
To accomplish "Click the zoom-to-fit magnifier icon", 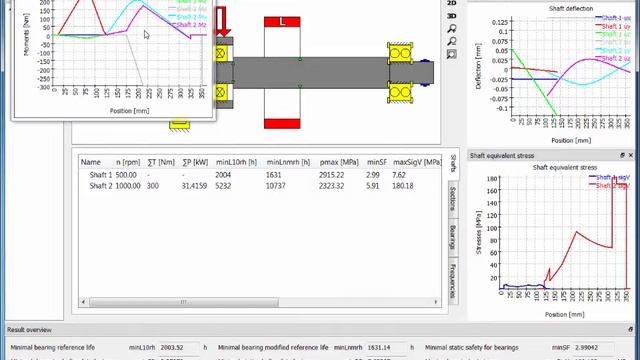I will point(451,54).
